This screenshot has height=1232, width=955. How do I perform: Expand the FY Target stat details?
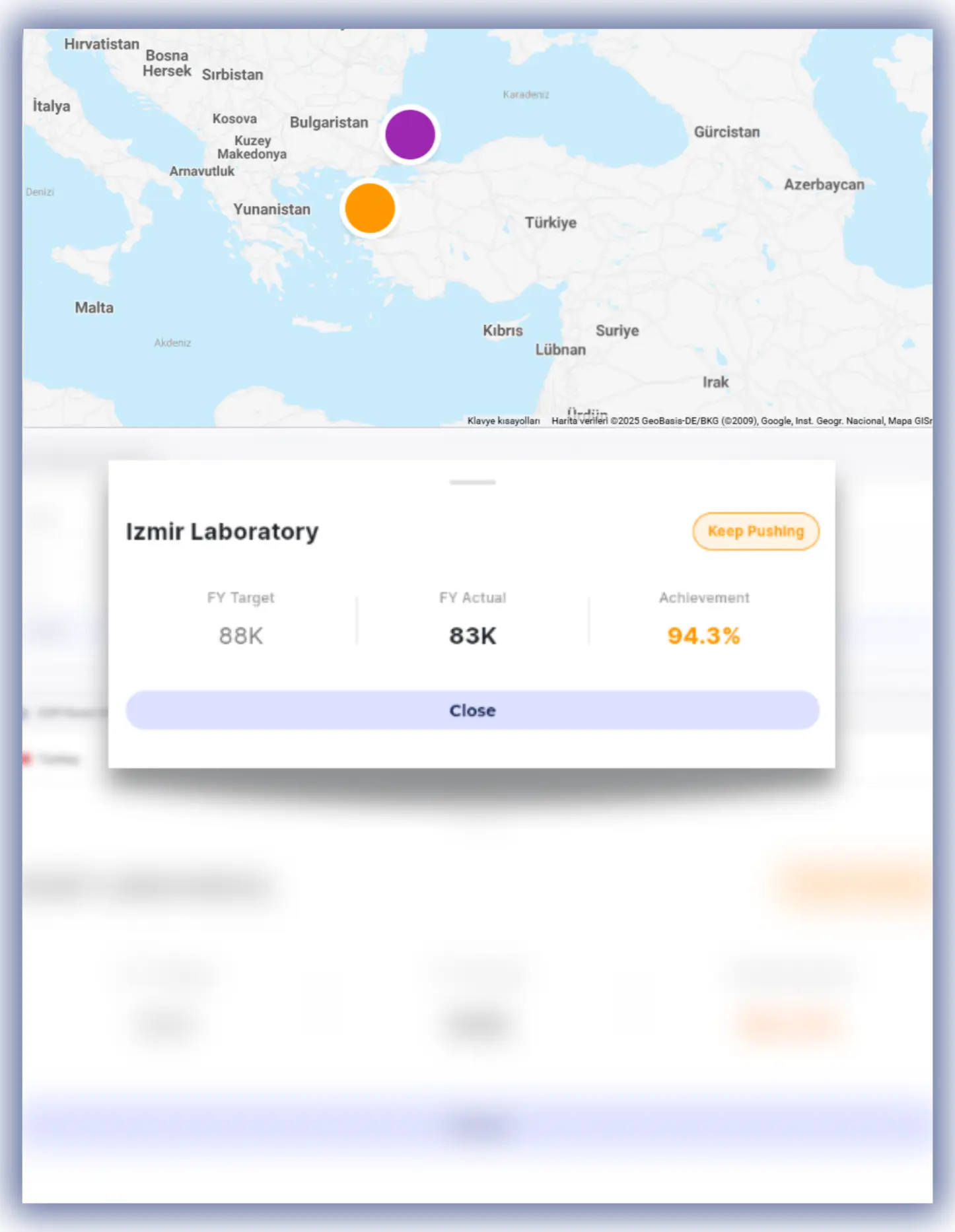241,617
